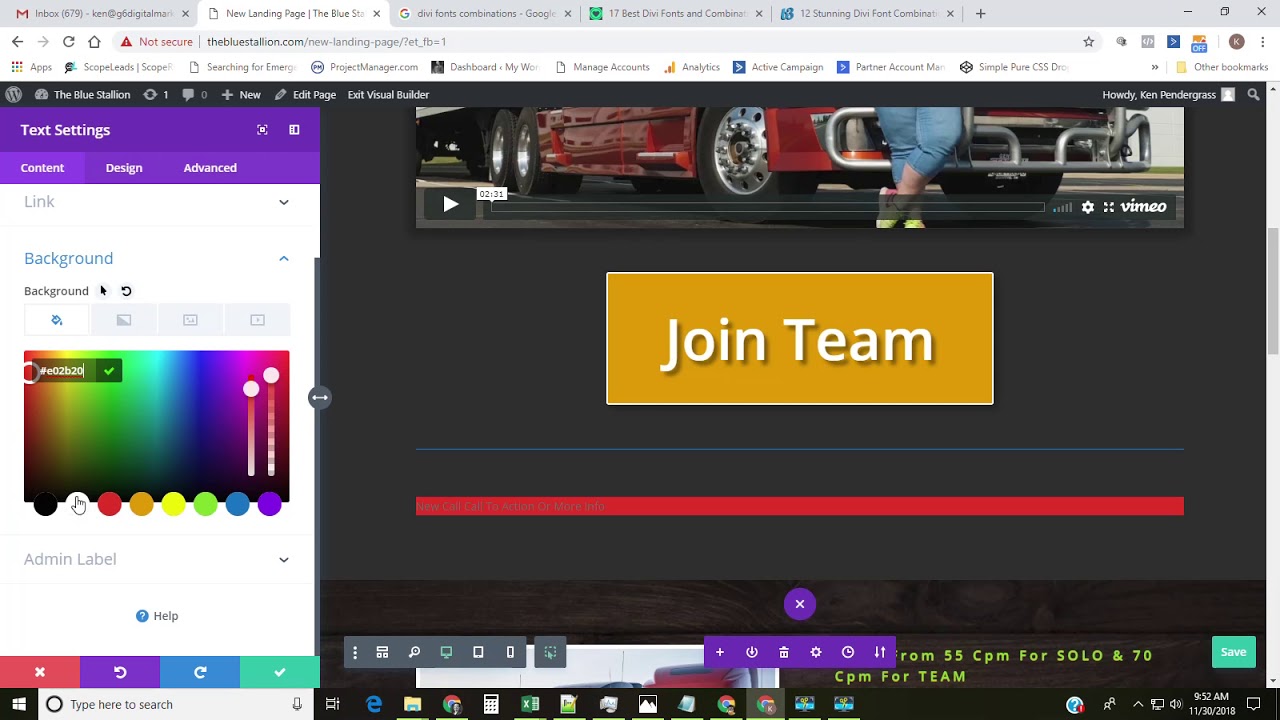Switch to phone view icon
Image resolution: width=1280 pixels, height=720 pixels.
click(x=510, y=652)
